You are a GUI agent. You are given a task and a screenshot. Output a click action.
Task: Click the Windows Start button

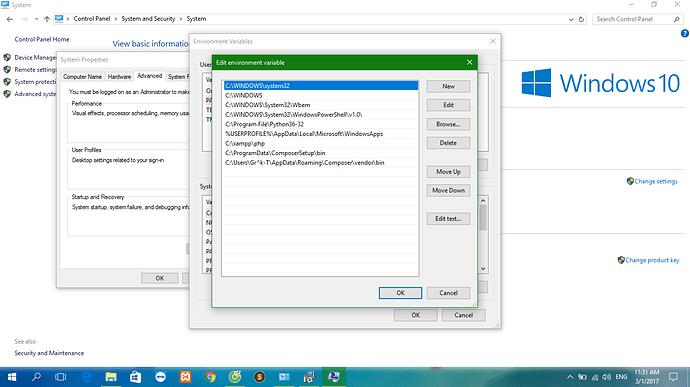[x=12, y=377]
